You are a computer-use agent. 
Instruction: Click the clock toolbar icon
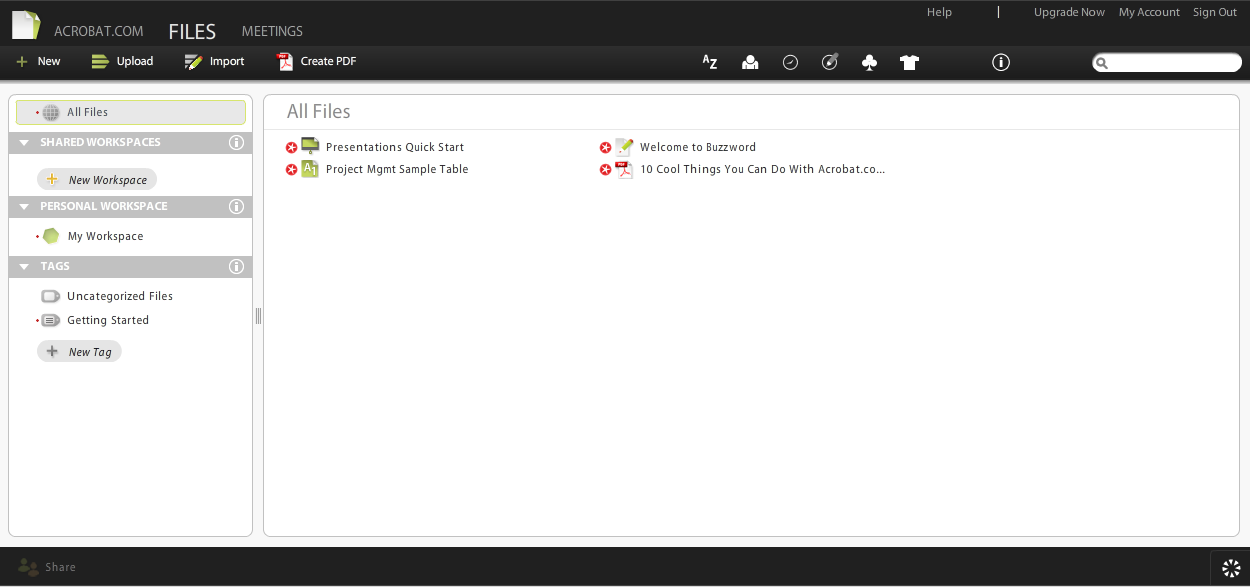[x=790, y=62]
